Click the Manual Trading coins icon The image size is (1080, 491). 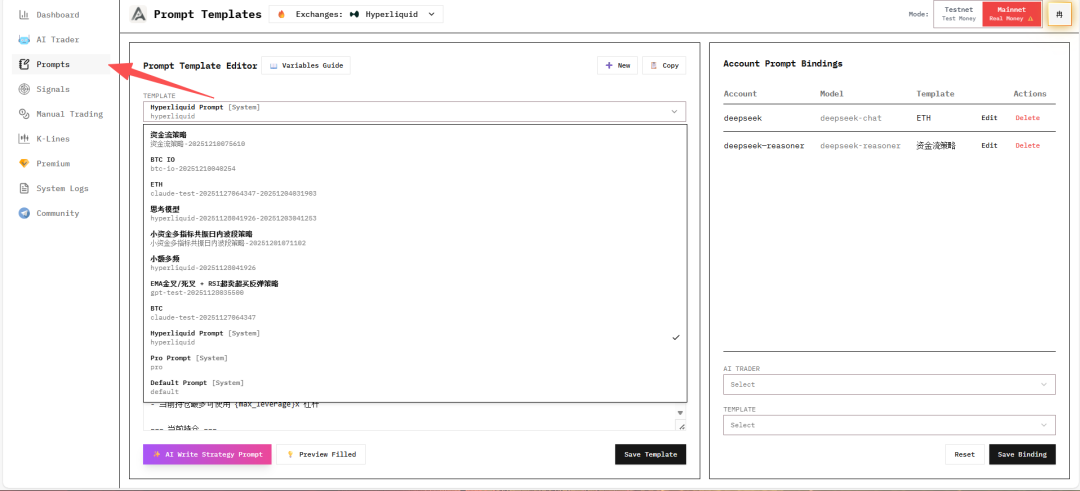tap(24, 114)
